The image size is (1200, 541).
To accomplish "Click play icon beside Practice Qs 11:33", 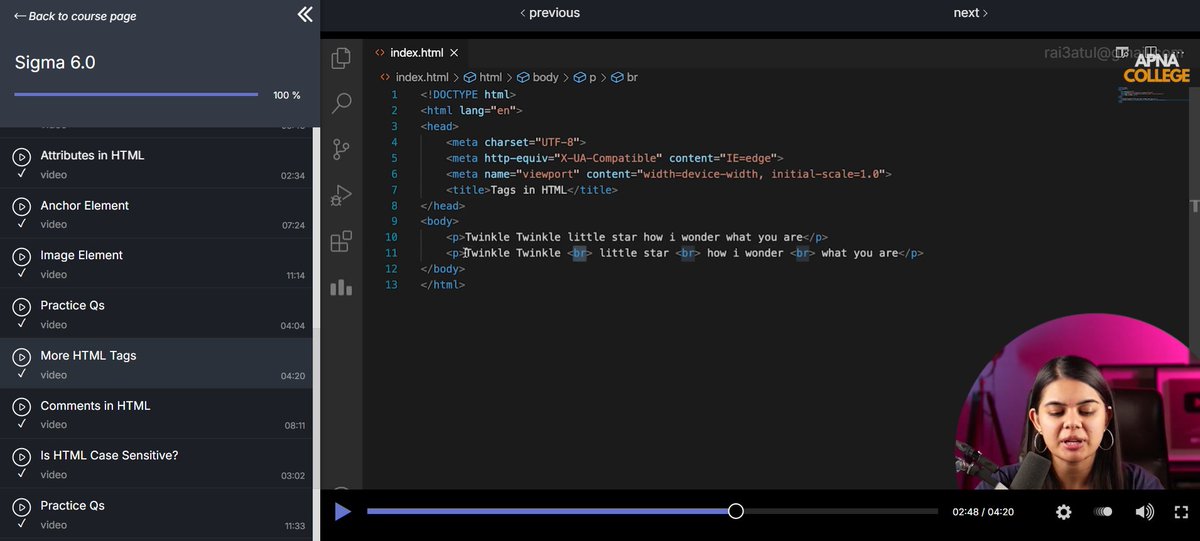I will pos(21,506).
